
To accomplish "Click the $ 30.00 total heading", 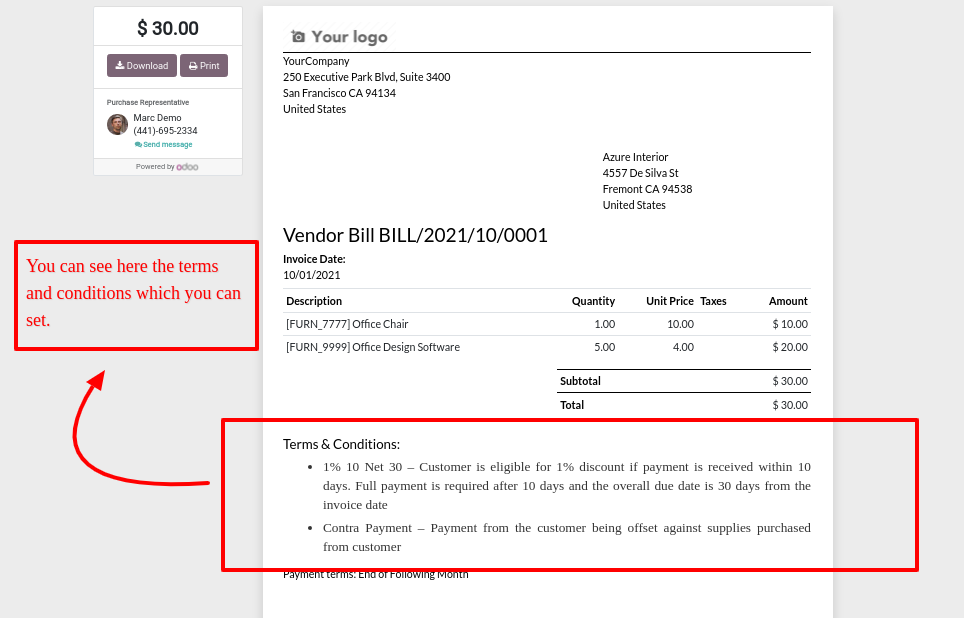I will 168,29.
